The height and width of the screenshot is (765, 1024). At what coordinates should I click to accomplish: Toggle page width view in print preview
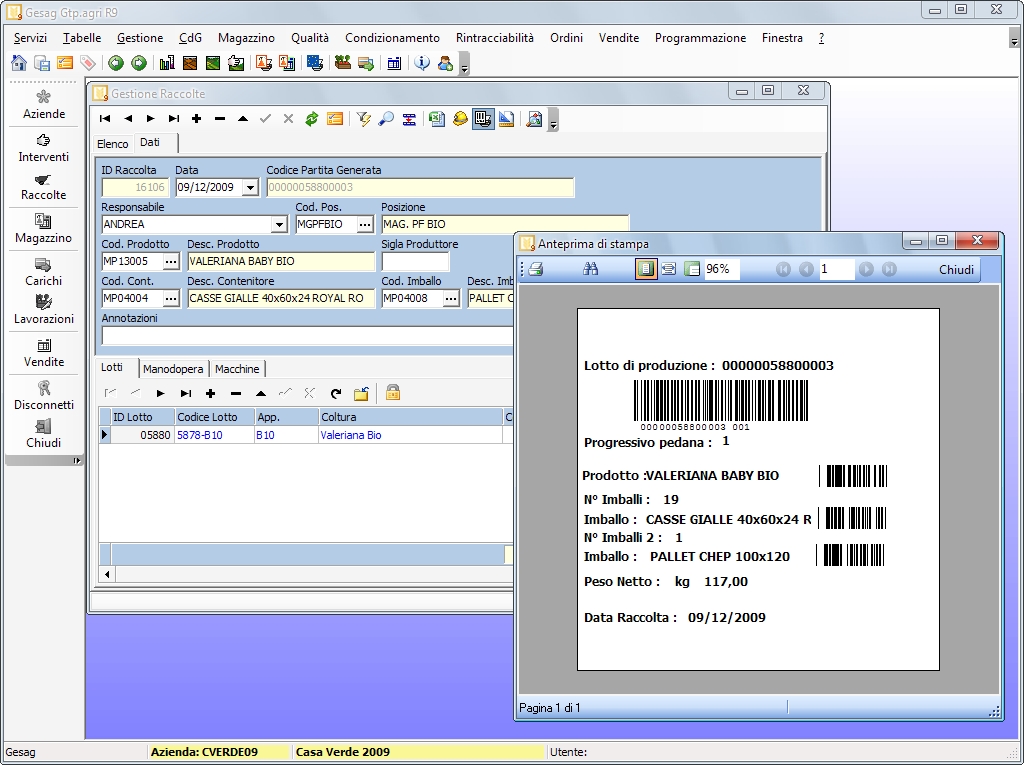click(x=669, y=269)
